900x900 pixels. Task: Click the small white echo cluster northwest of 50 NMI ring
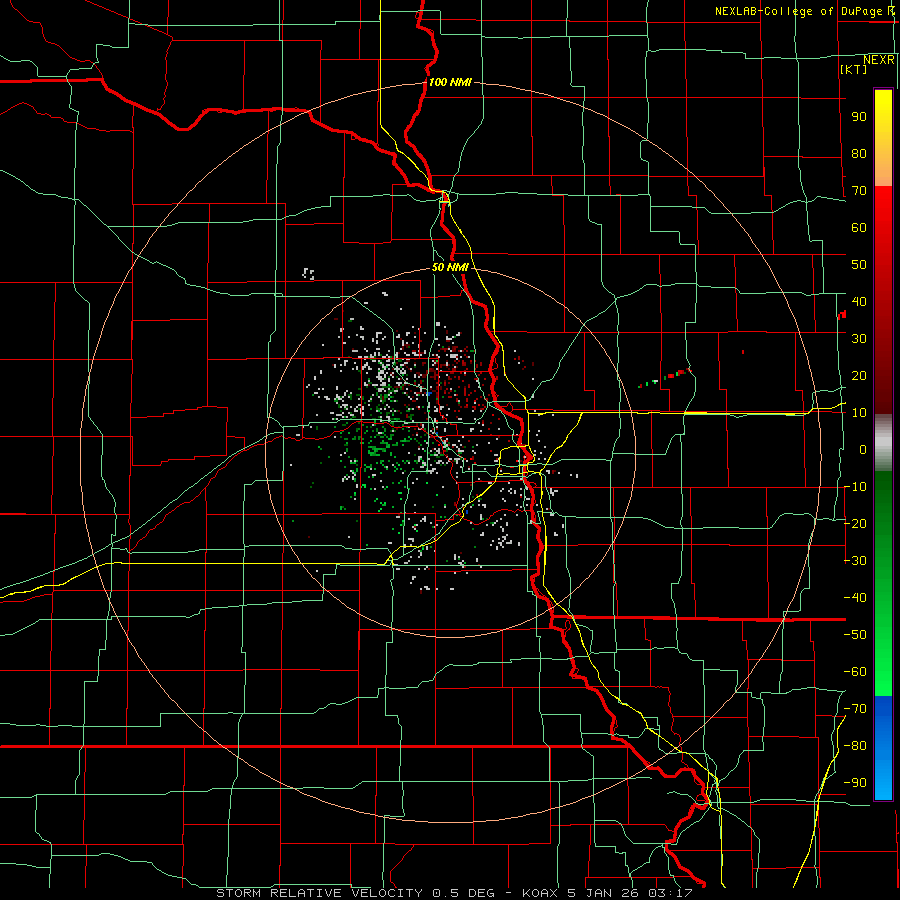(309, 273)
